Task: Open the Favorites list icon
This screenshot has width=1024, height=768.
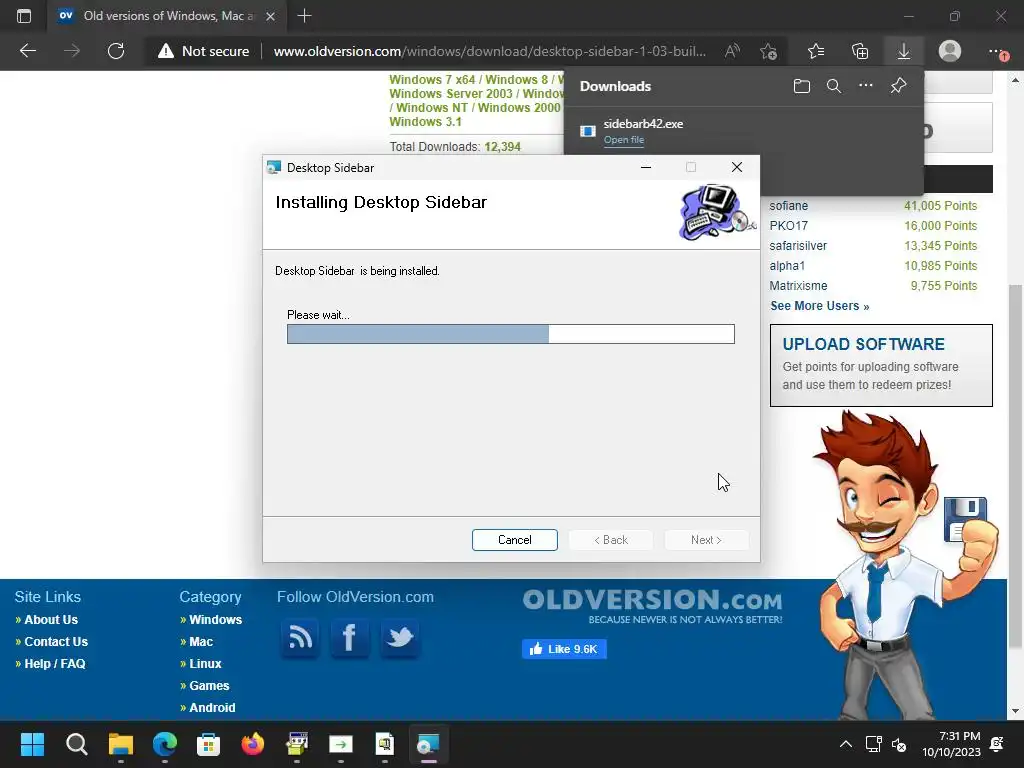Action: 816,51
